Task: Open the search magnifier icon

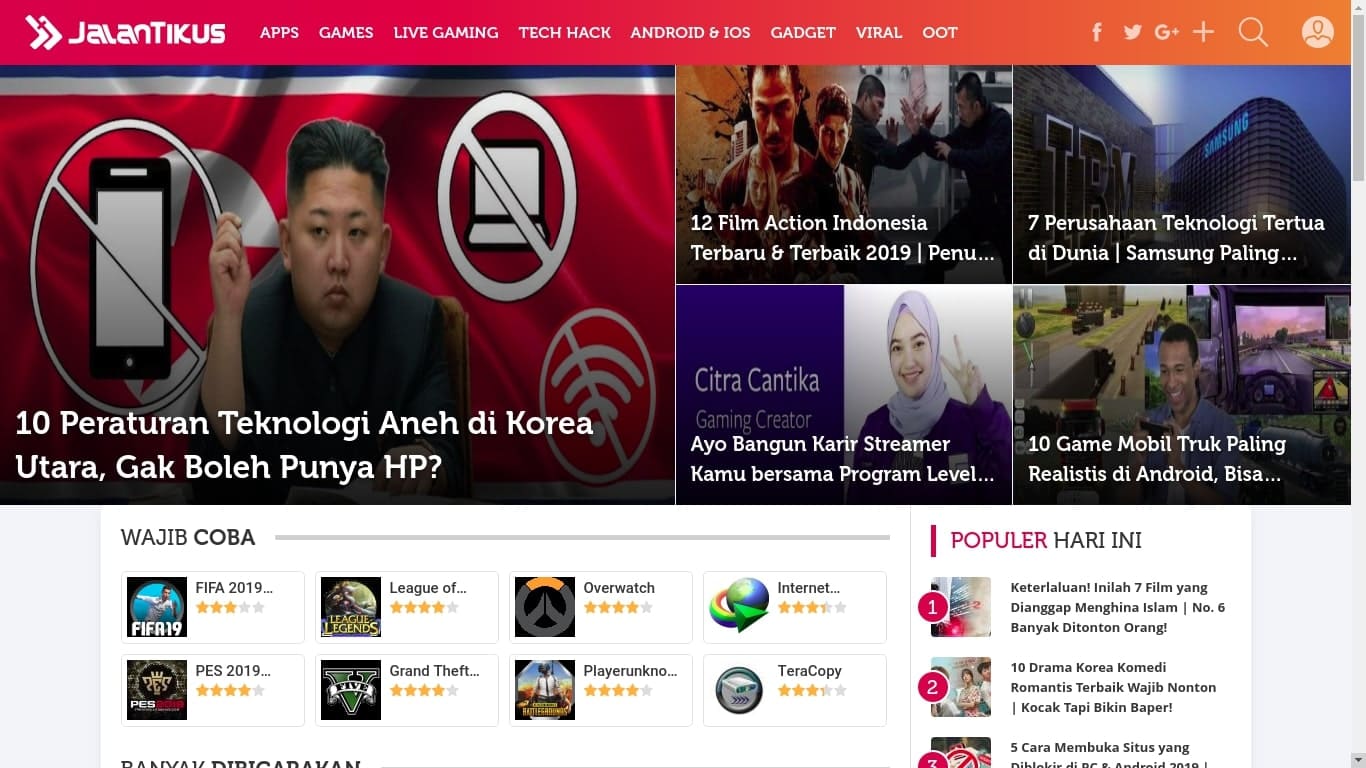Action: click(x=1253, y=32)
